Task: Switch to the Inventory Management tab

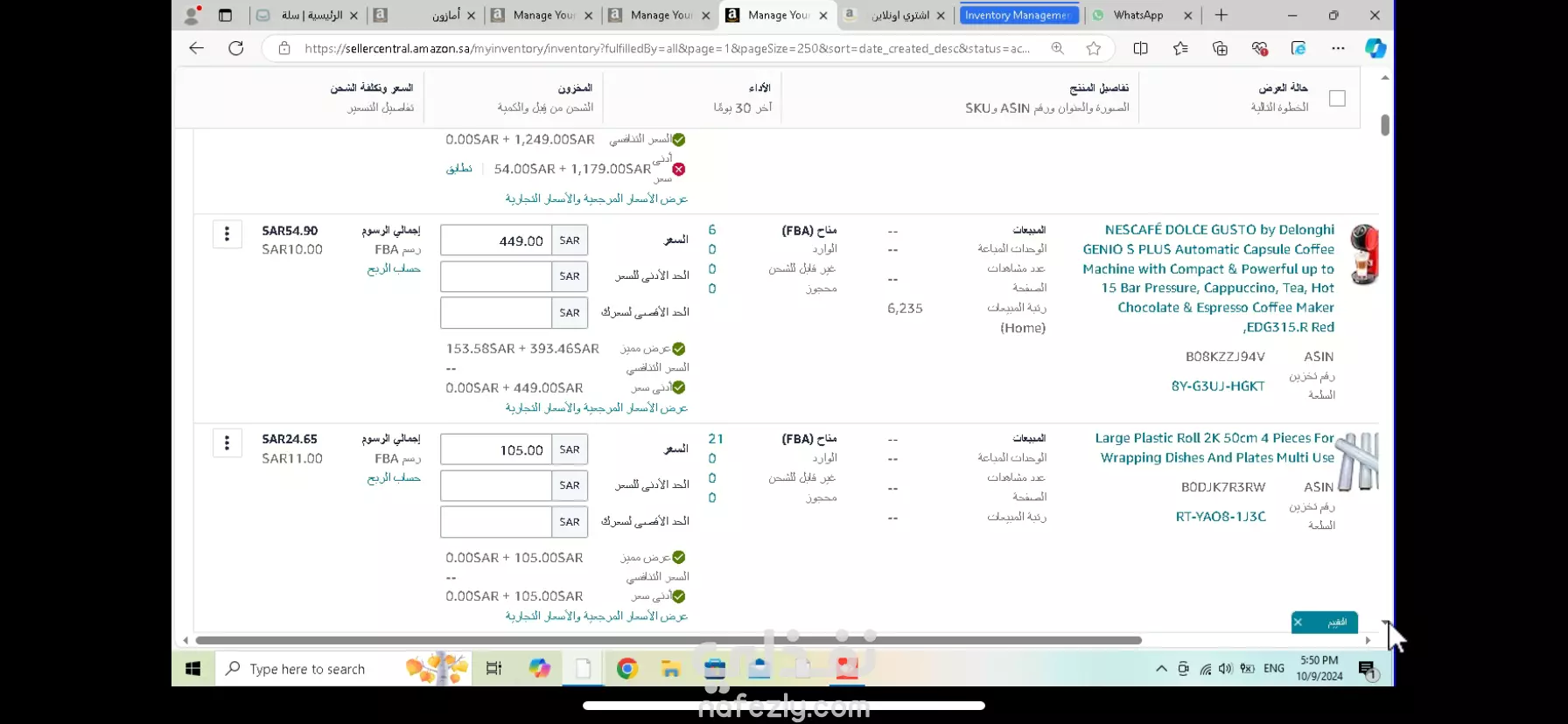Action: point(1018,15)
